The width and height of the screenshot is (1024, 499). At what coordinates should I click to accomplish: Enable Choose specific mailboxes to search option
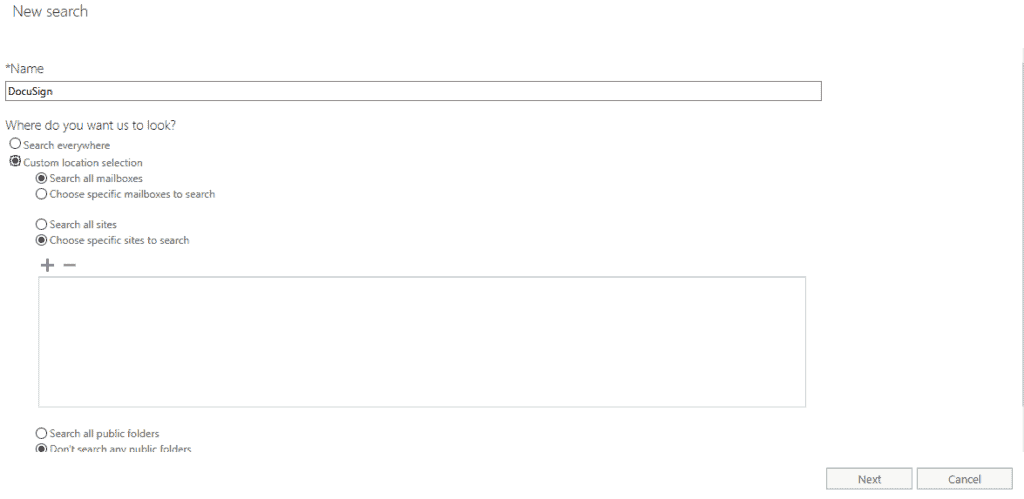[x=41, y=194]
